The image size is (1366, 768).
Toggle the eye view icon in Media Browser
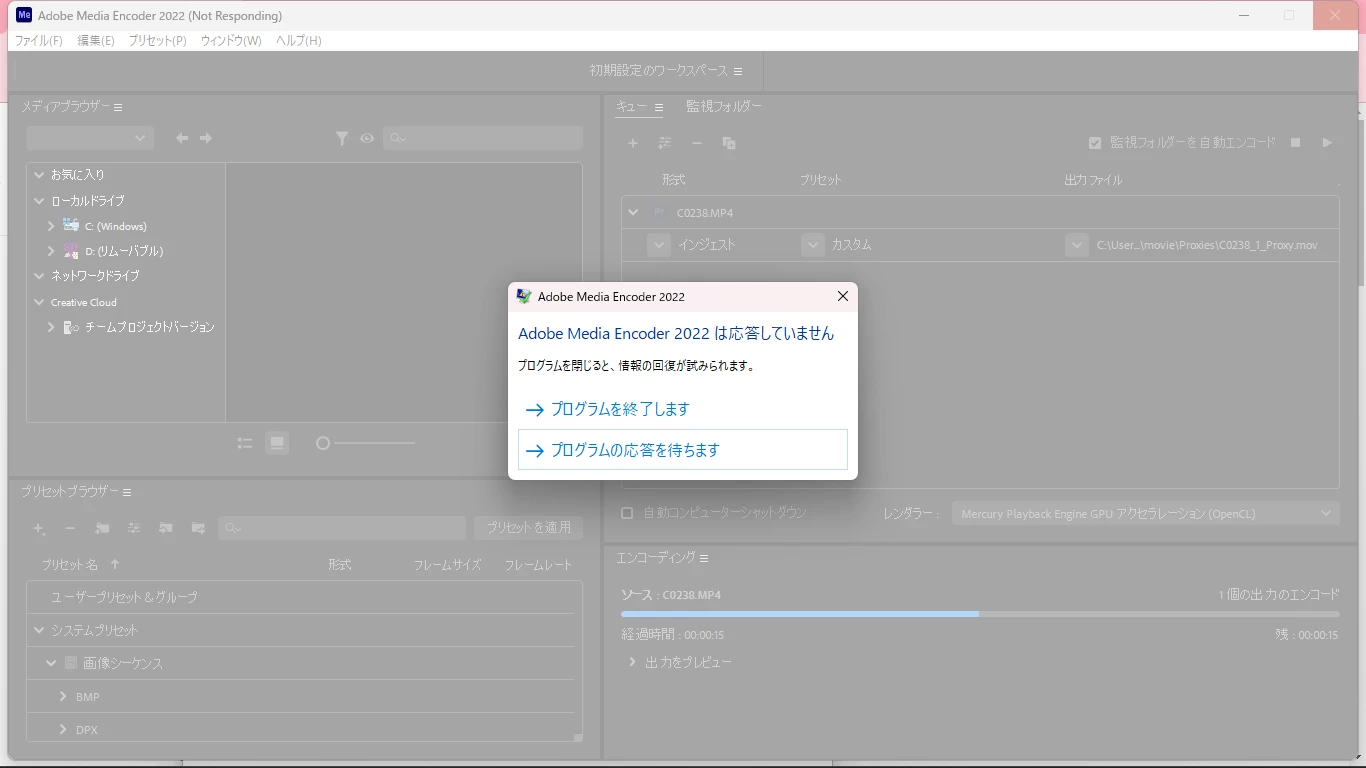(x=367, y=138)
